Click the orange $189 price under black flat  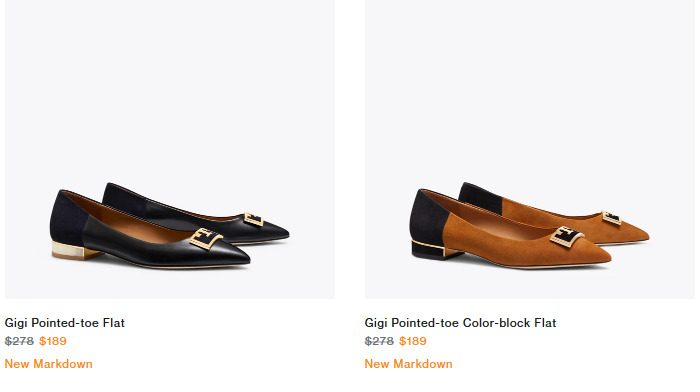pyautogui.click(x=53, y=341)
